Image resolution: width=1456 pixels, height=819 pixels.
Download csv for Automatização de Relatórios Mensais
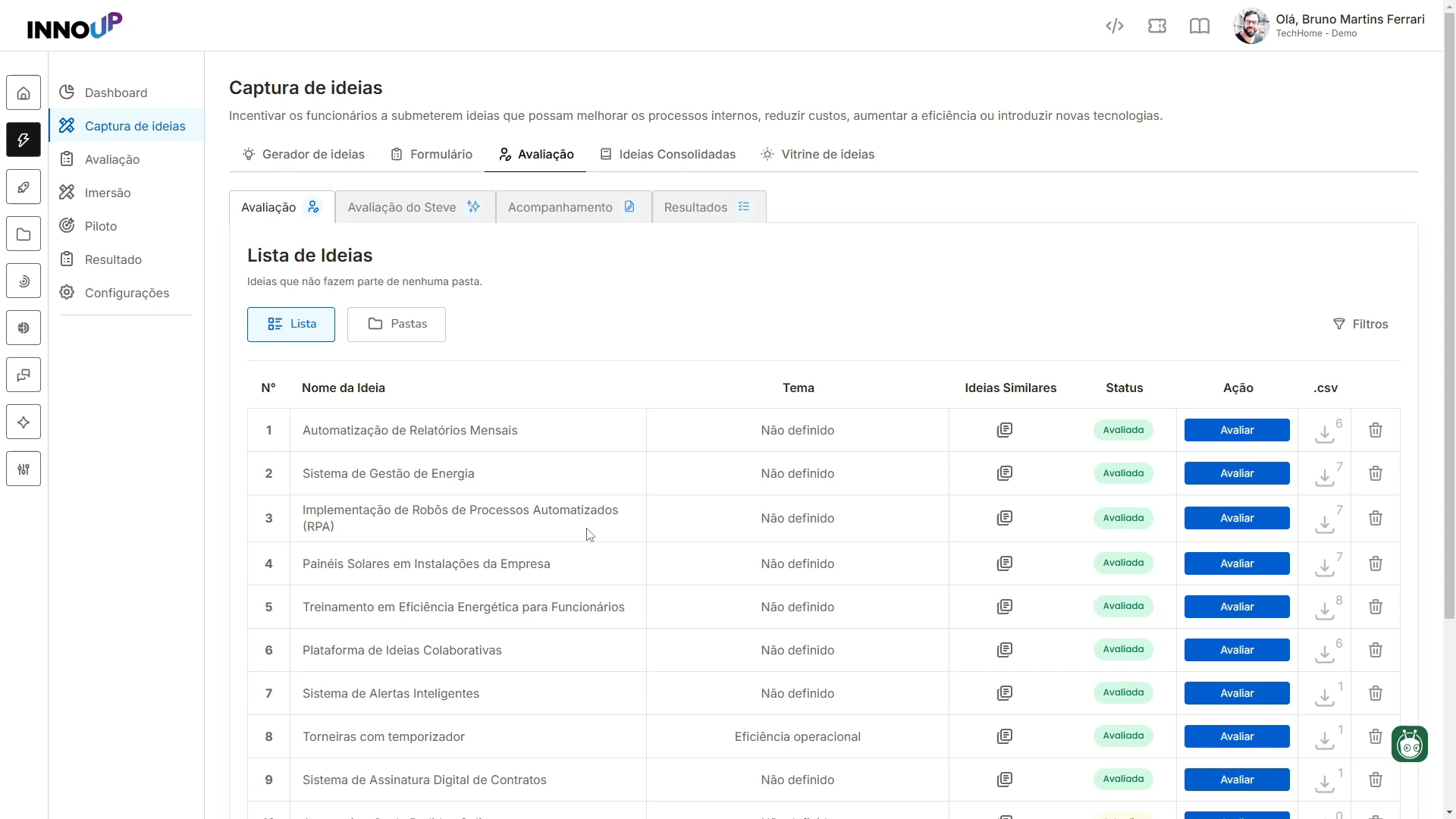click(x=1325, y=433)
